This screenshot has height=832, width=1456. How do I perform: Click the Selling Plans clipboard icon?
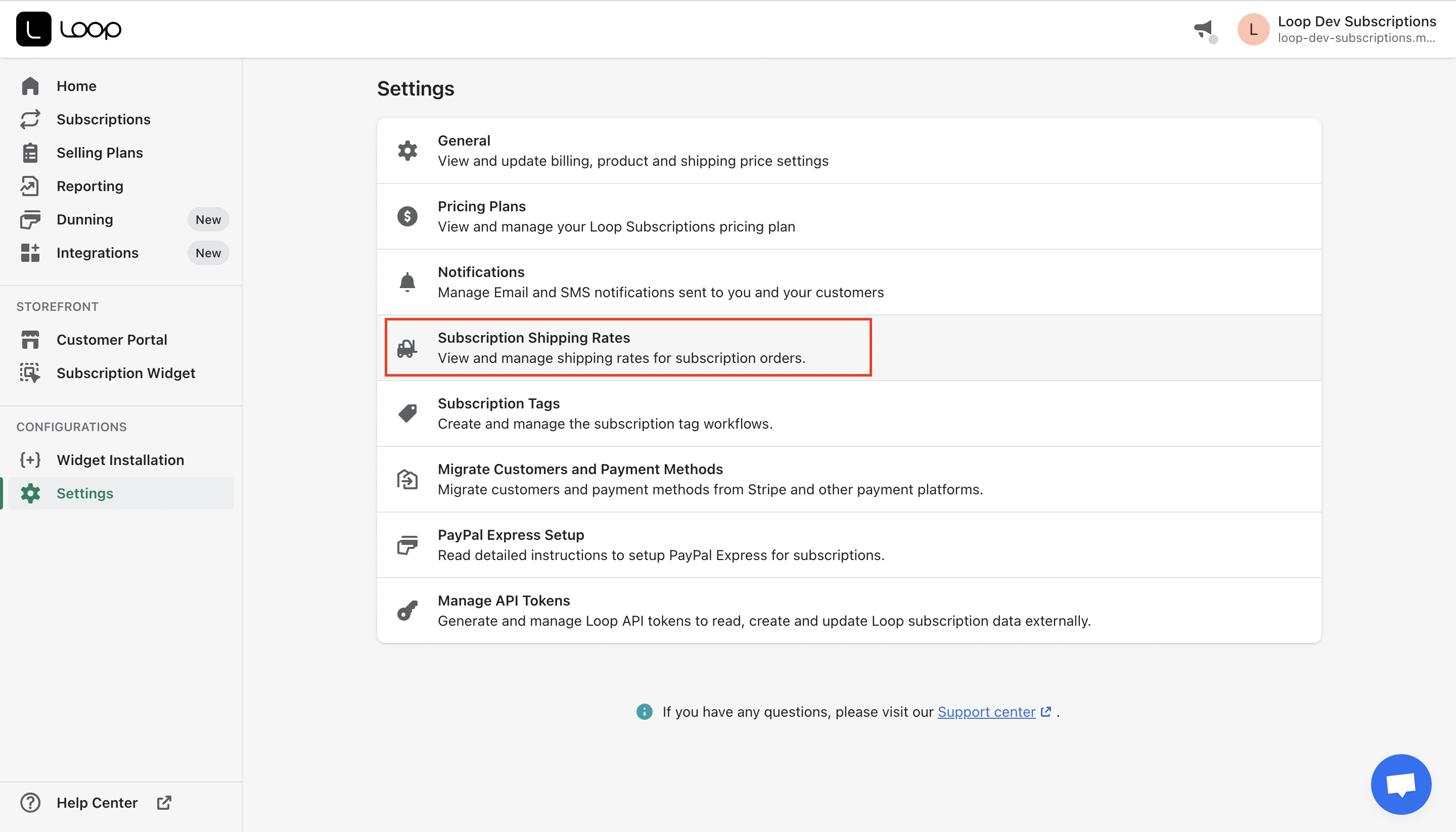tap(30, 153)
